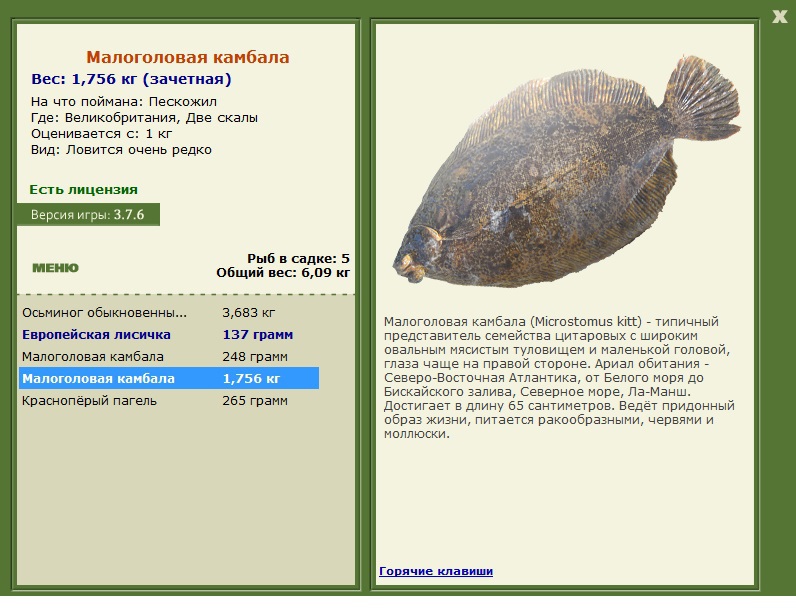Click the Малоголовая камбала title heading
796x614 pixels.
click(187, 57)
